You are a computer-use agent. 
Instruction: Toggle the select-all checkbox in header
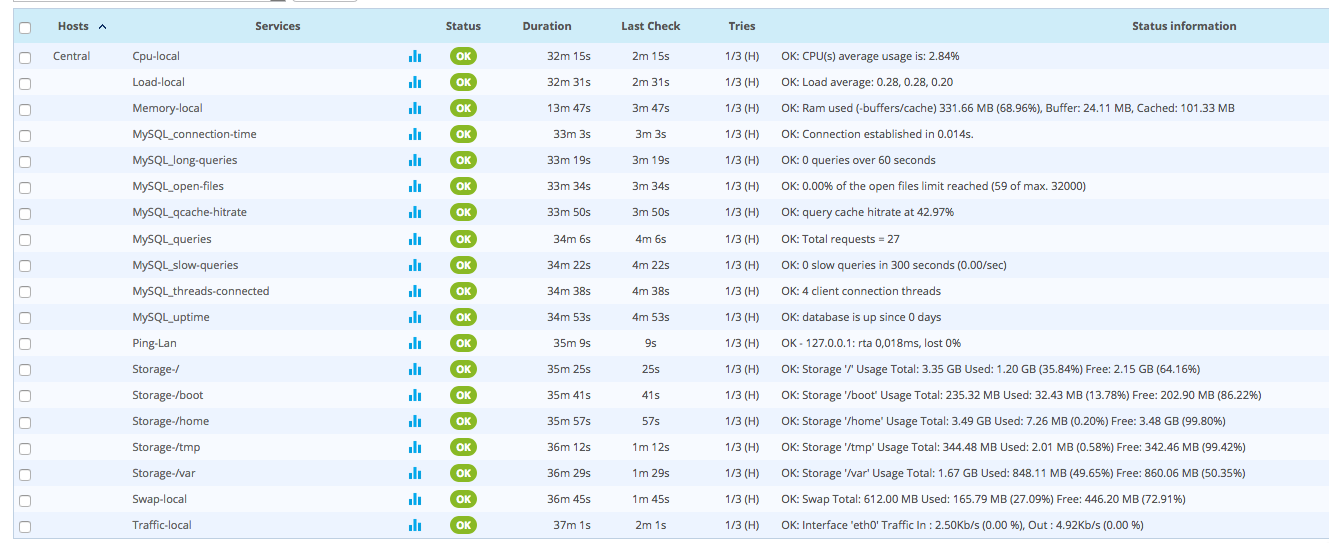click(25, 28)
